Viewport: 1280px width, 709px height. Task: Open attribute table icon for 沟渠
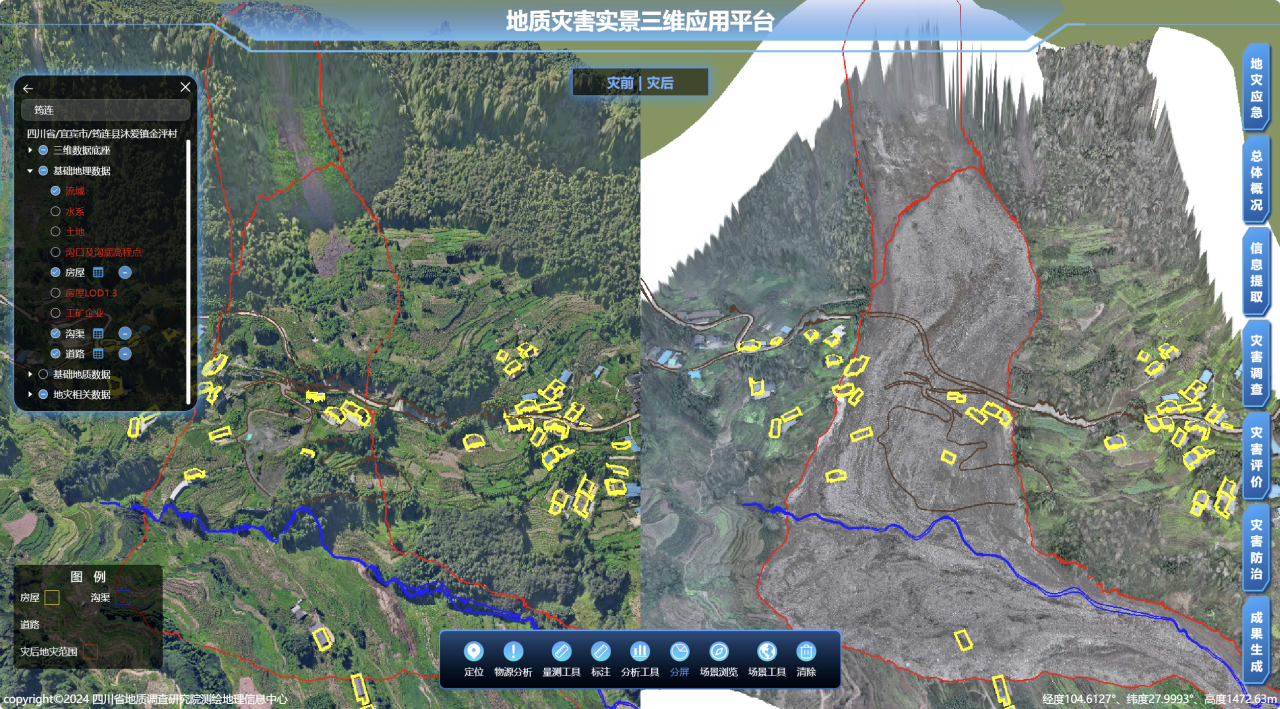pyautogui.click(x=99, y=333)
